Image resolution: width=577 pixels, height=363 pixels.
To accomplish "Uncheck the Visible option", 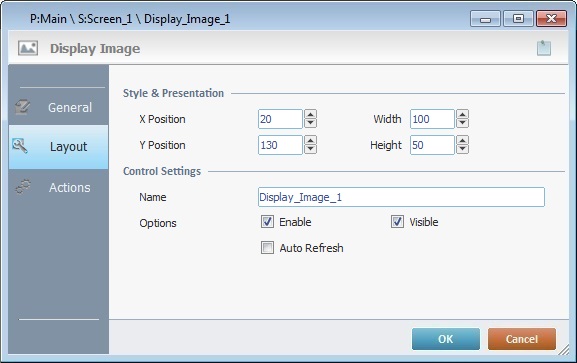I will click(397, 222).
